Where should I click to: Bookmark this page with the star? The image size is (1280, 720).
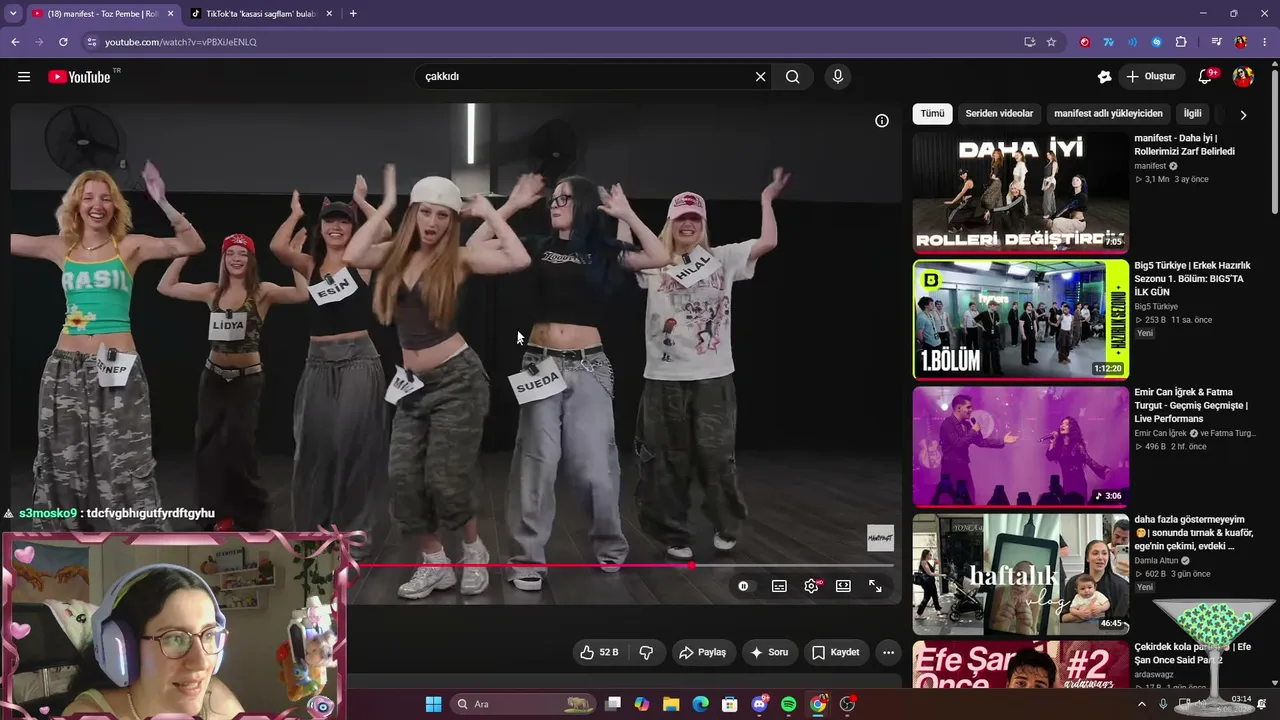(x=1051, y=42)
